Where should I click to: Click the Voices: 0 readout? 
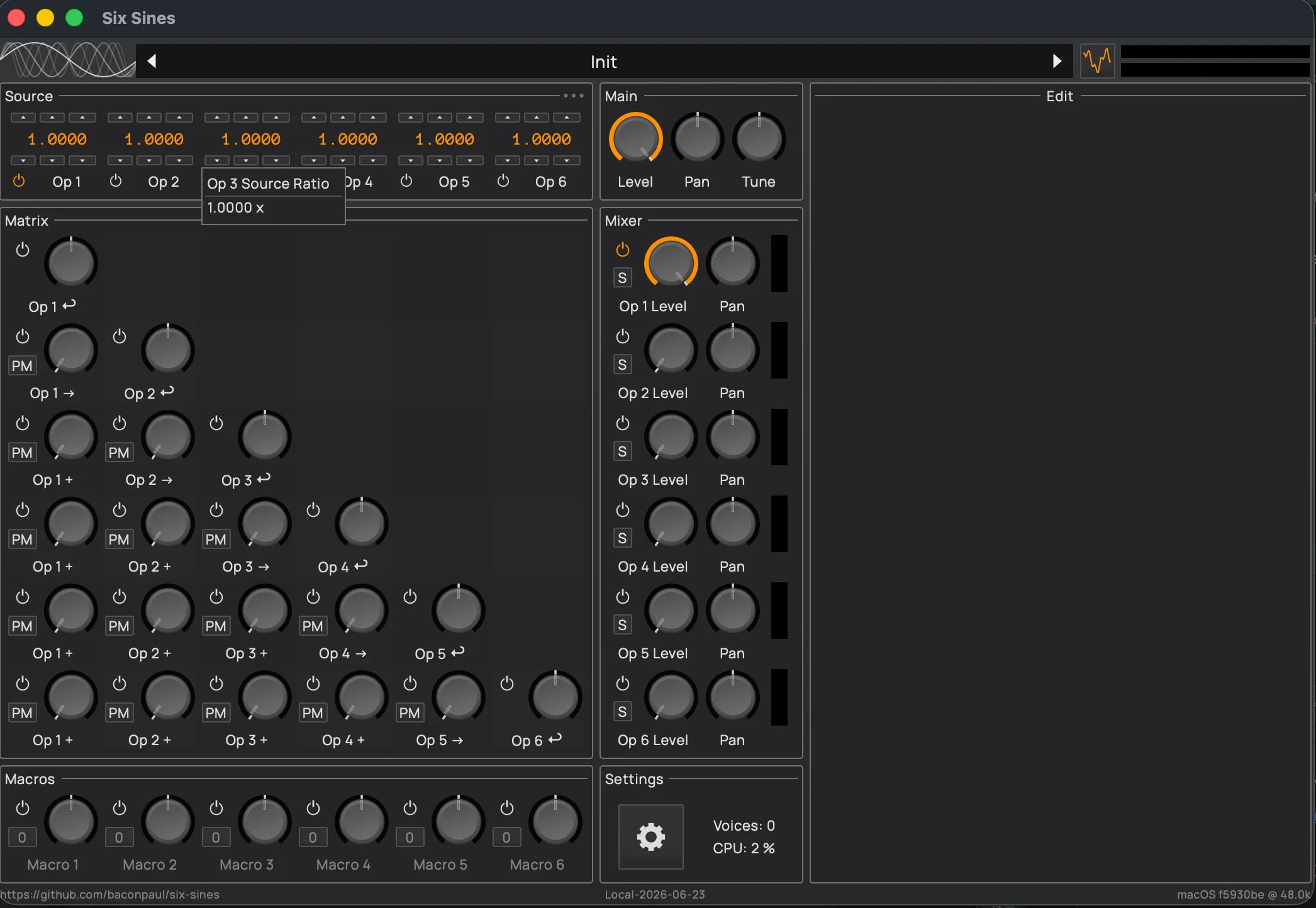pyautogui.click(x=744, y=826)
